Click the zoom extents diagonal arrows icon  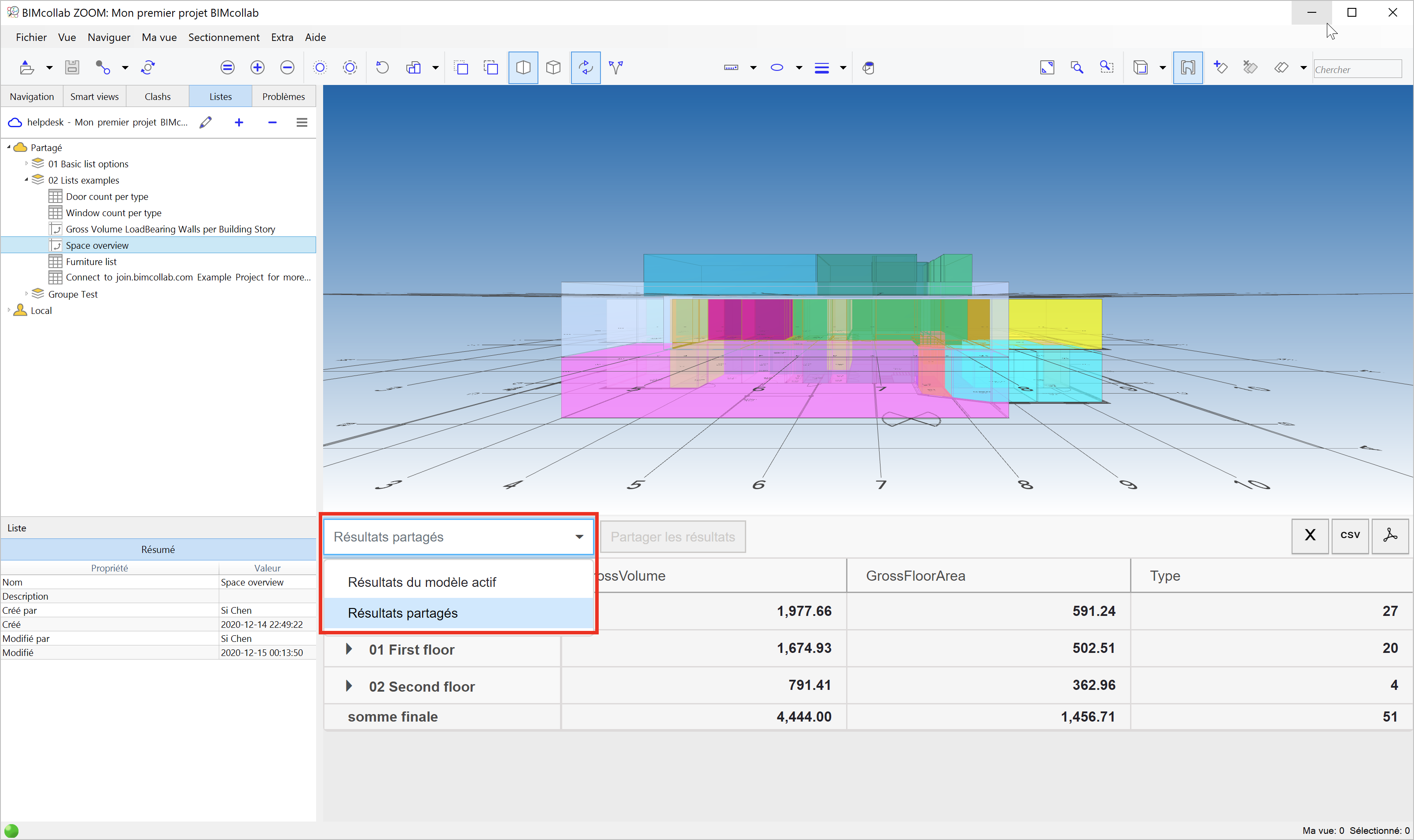1047,68
